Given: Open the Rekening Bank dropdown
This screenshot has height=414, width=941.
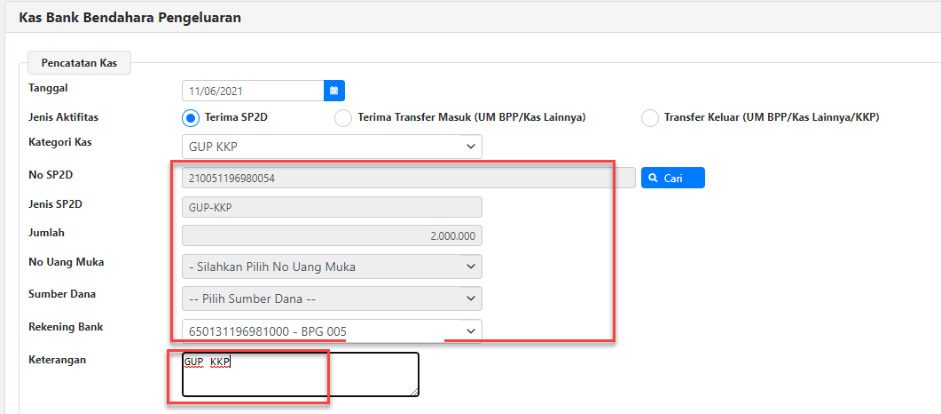Looking at the screenshot, I should (331, 331).
